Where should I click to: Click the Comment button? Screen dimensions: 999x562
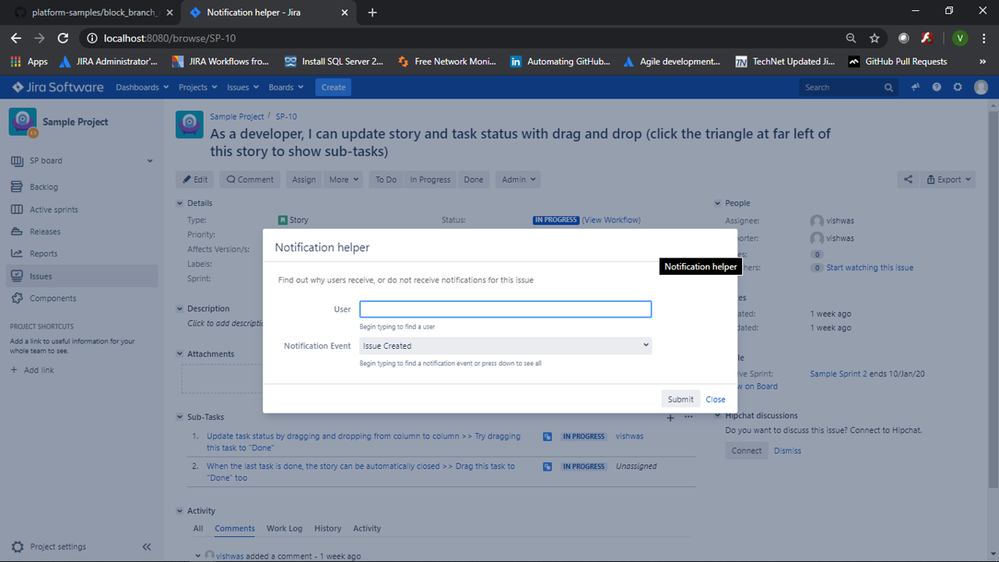[250, 180]
